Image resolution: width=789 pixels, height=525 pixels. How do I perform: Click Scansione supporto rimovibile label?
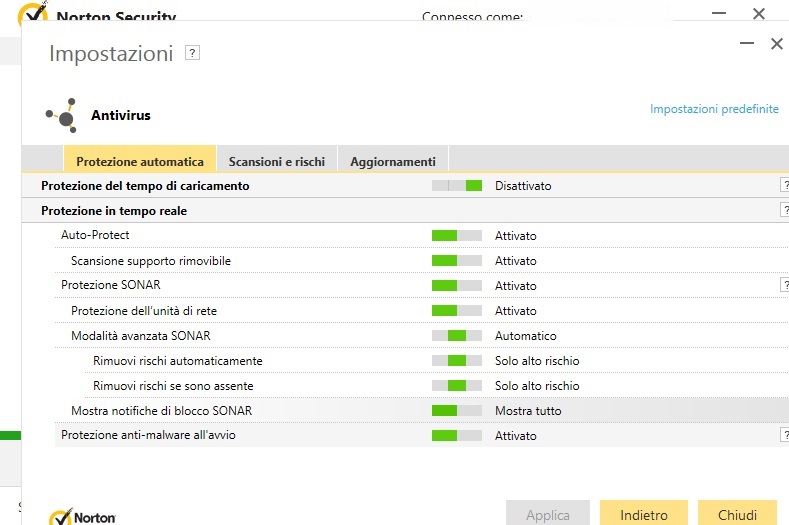tap(151, 261)
